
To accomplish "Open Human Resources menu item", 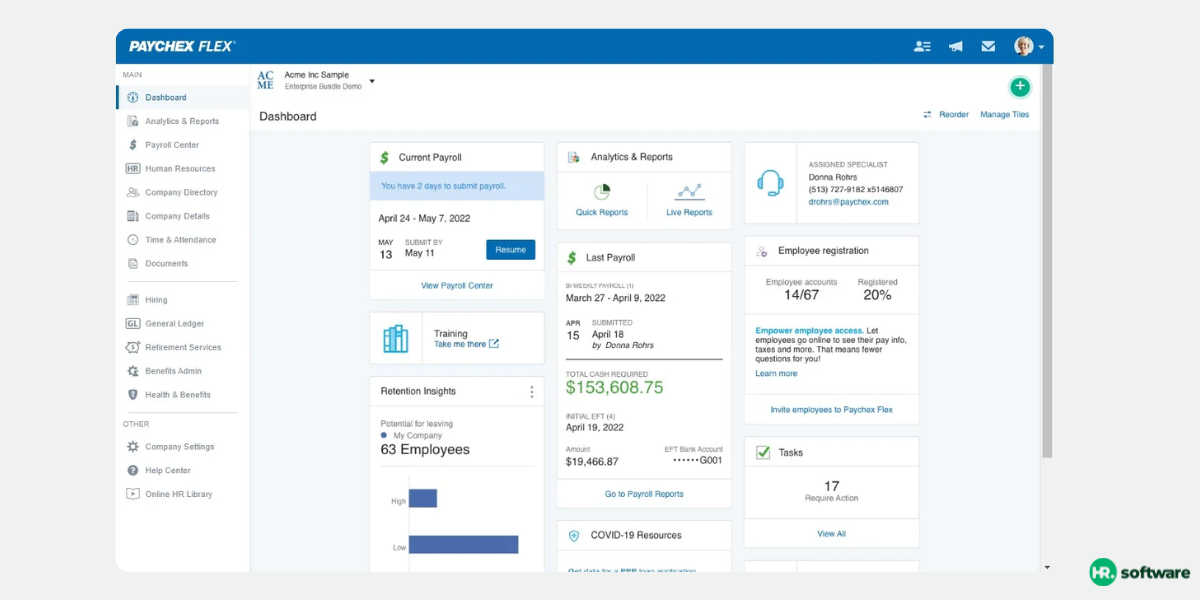I will (x=182, y=169).
